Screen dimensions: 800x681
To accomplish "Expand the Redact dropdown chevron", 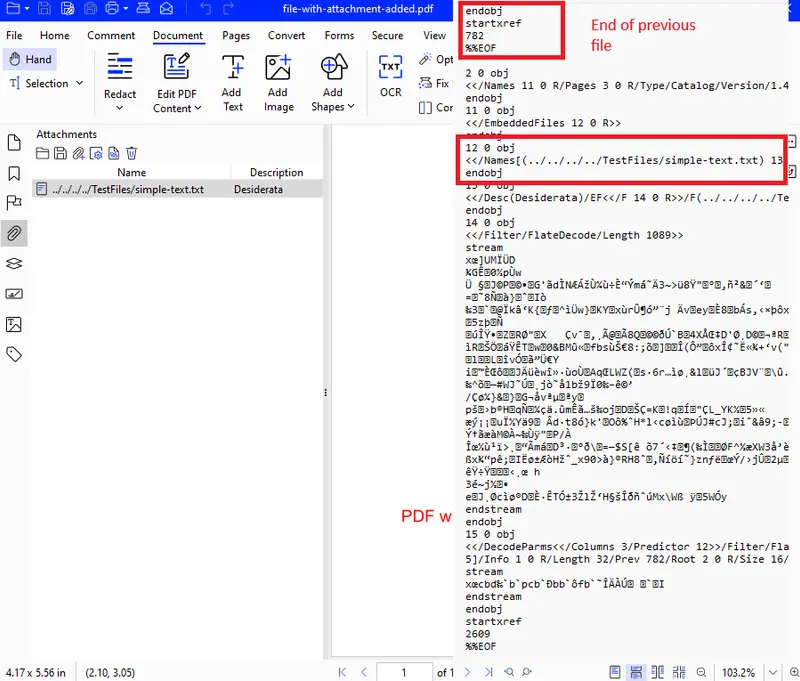I will (x=119, y=108).
